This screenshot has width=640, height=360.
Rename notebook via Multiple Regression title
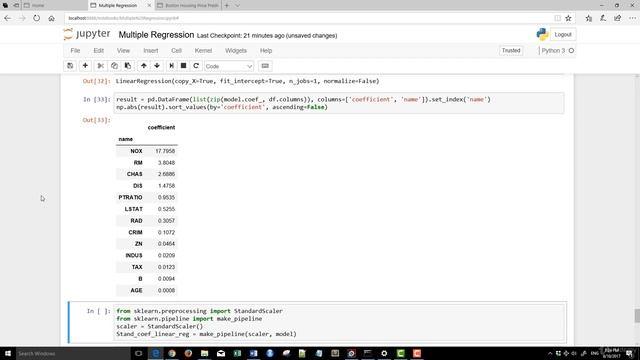tap(156, 35)
